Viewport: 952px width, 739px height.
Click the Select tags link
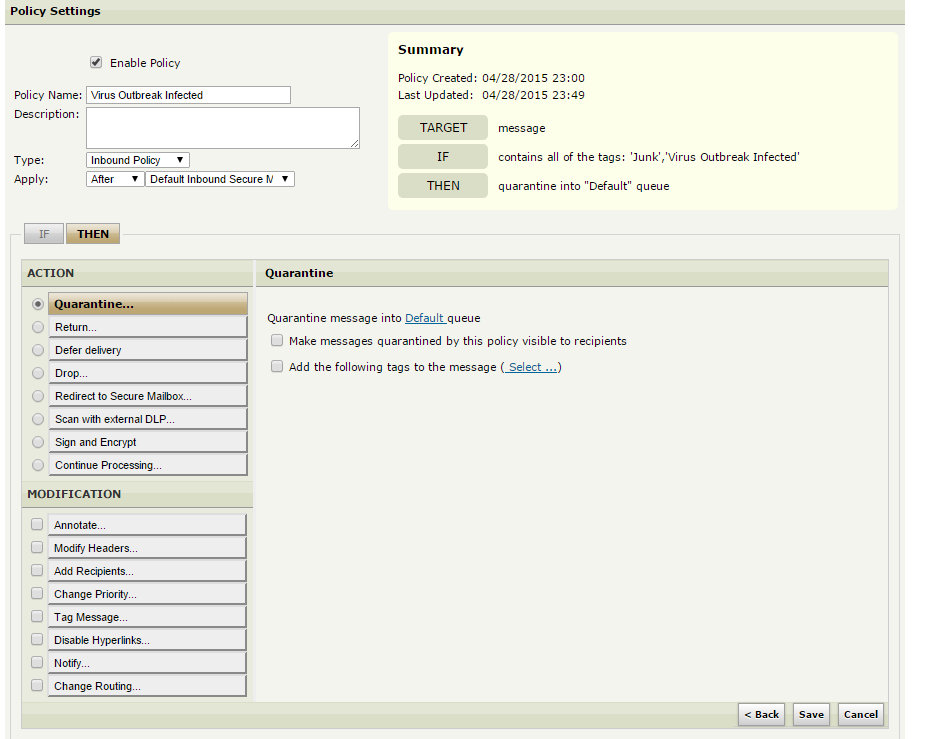pos(531,367)
